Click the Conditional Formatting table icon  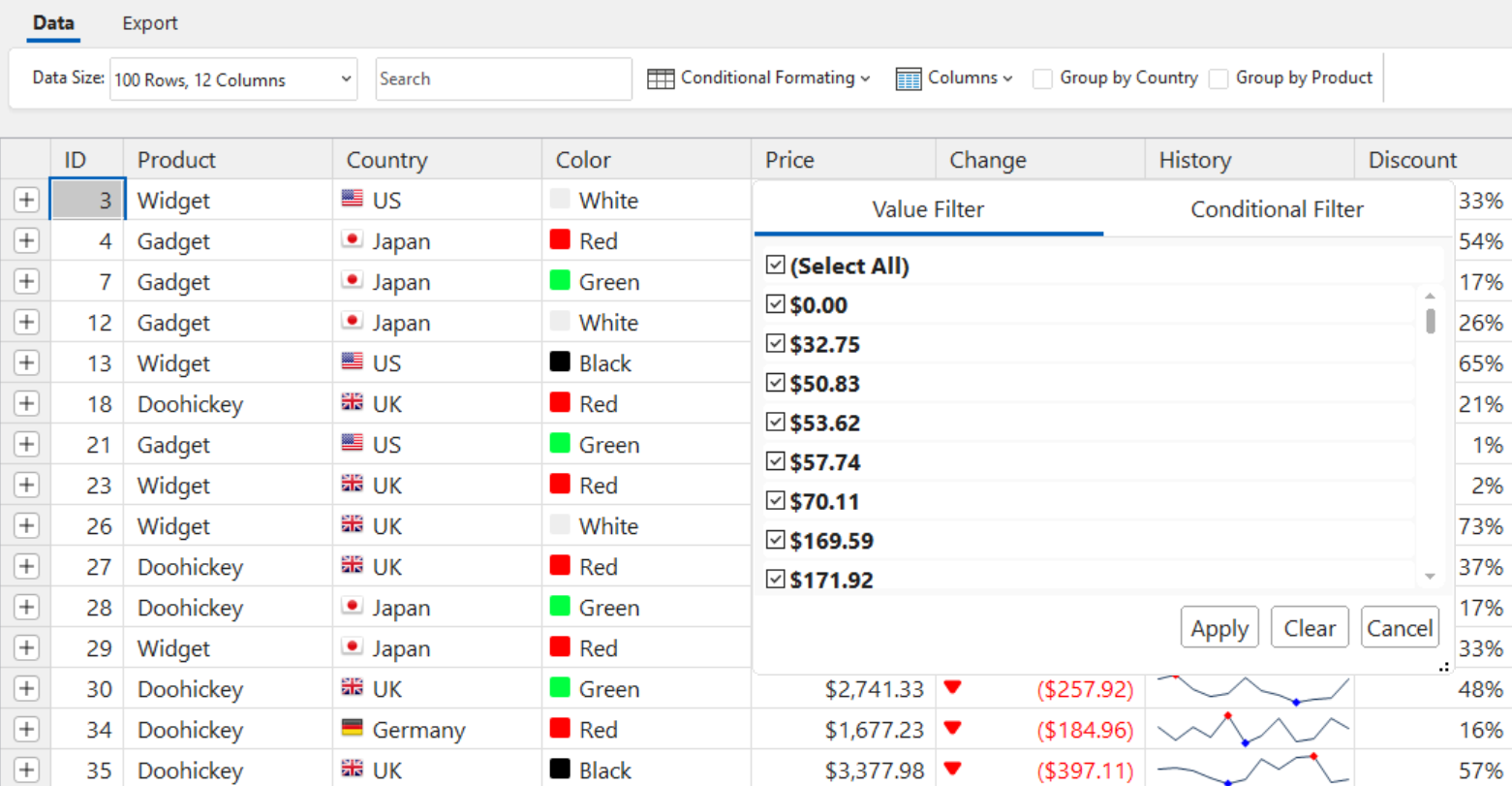661,79
